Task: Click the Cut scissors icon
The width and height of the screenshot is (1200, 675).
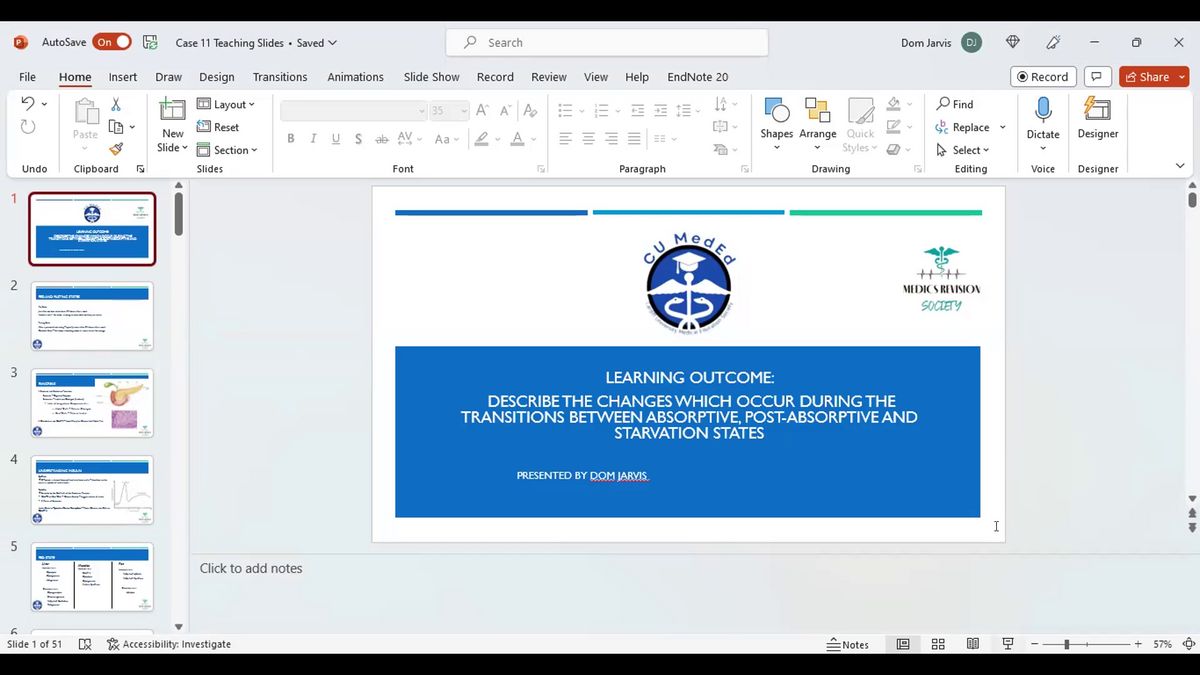Action: point(116,104)
